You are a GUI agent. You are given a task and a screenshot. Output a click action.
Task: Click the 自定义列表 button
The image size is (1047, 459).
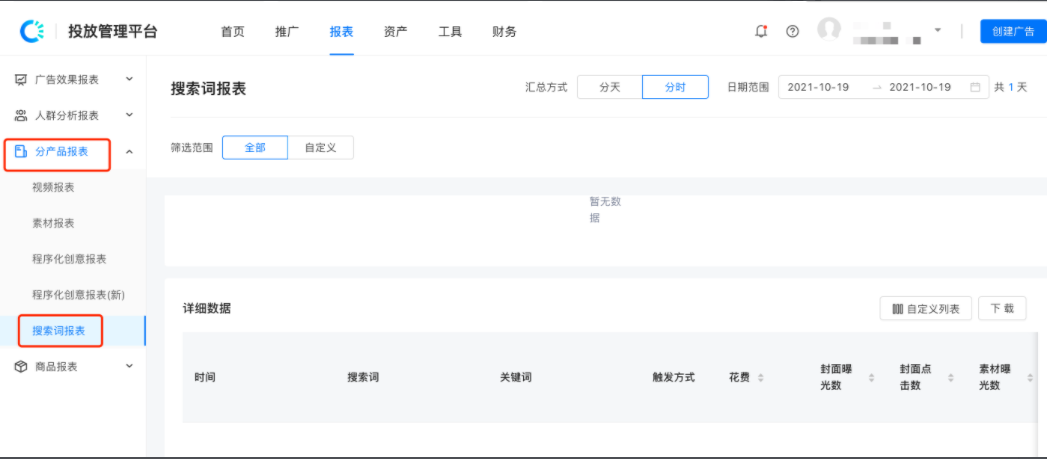pos(926,309)
